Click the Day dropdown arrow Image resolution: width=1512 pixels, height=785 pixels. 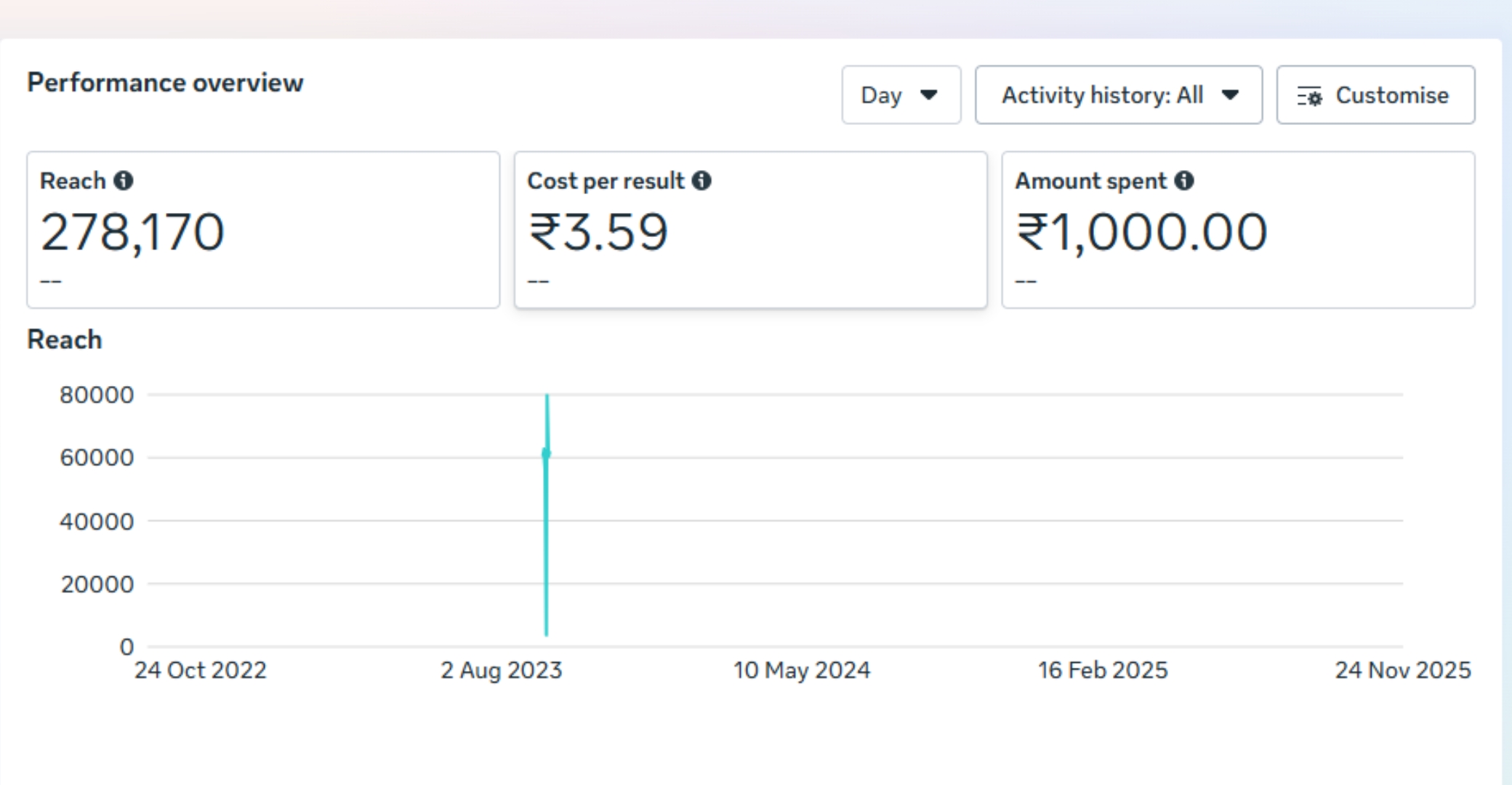pos(928,95)
